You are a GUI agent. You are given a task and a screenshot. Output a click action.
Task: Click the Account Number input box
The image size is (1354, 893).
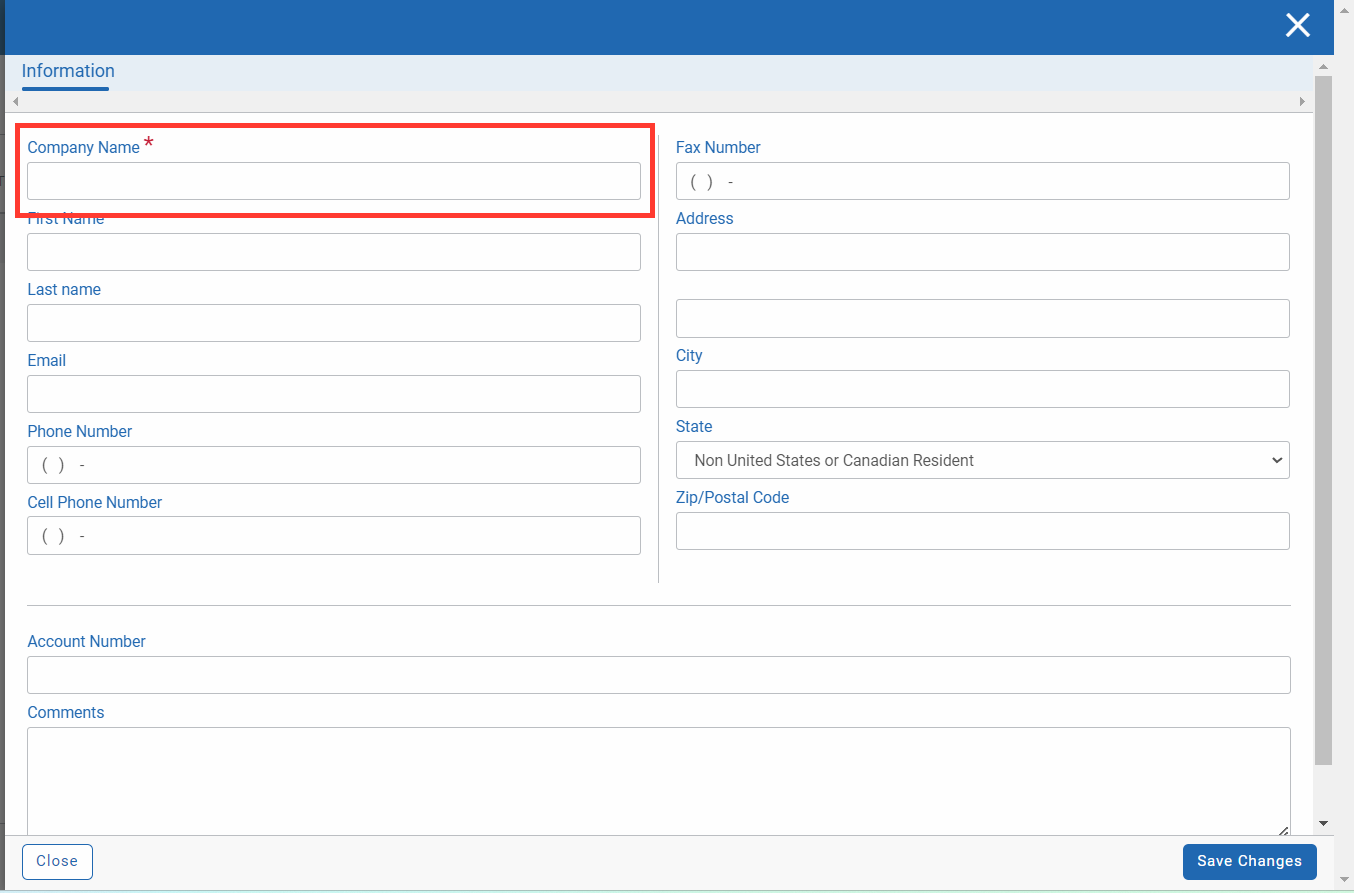[x=658, y=675]
